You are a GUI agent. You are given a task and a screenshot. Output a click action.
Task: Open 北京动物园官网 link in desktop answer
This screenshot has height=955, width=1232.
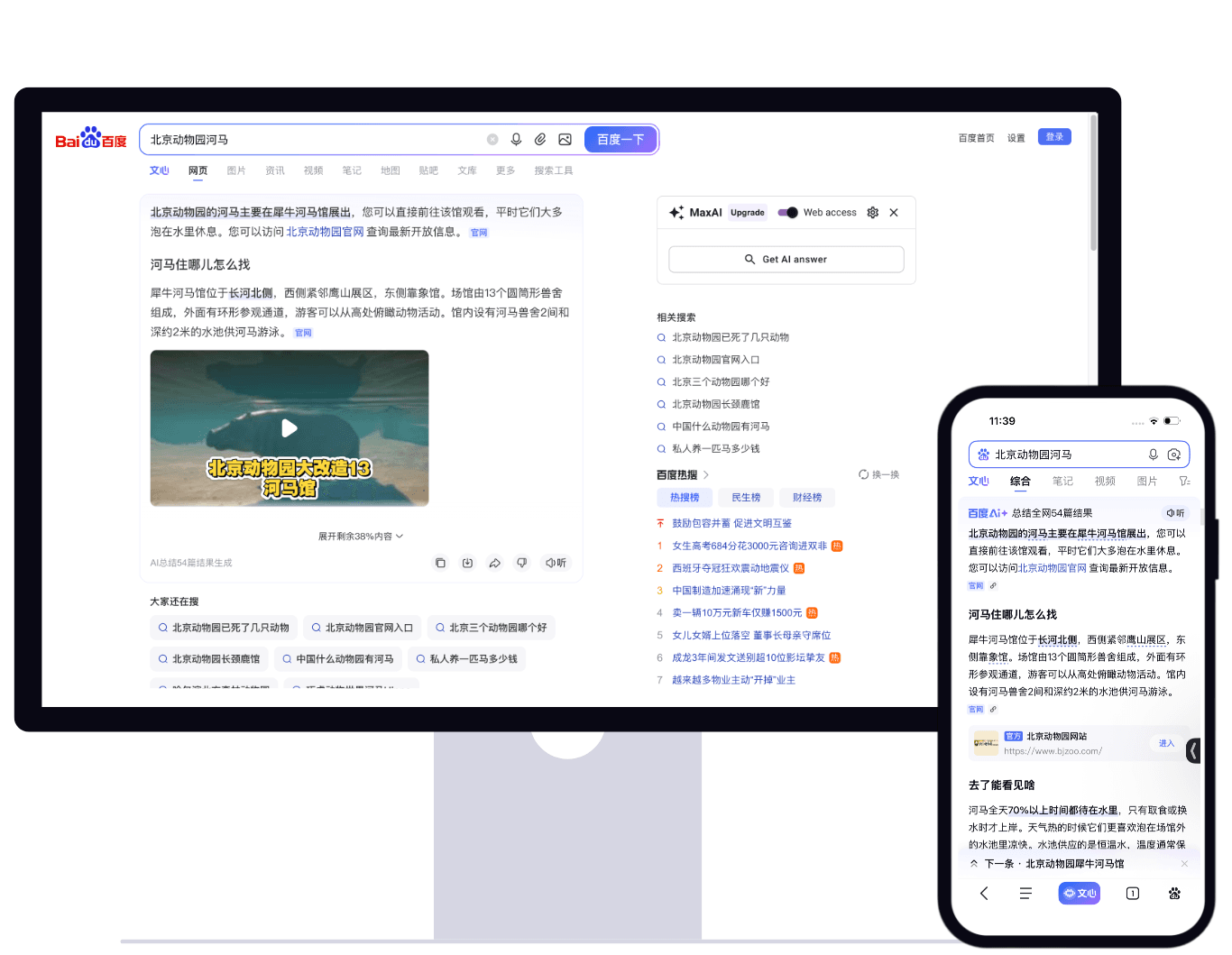[x=326, y=232]
